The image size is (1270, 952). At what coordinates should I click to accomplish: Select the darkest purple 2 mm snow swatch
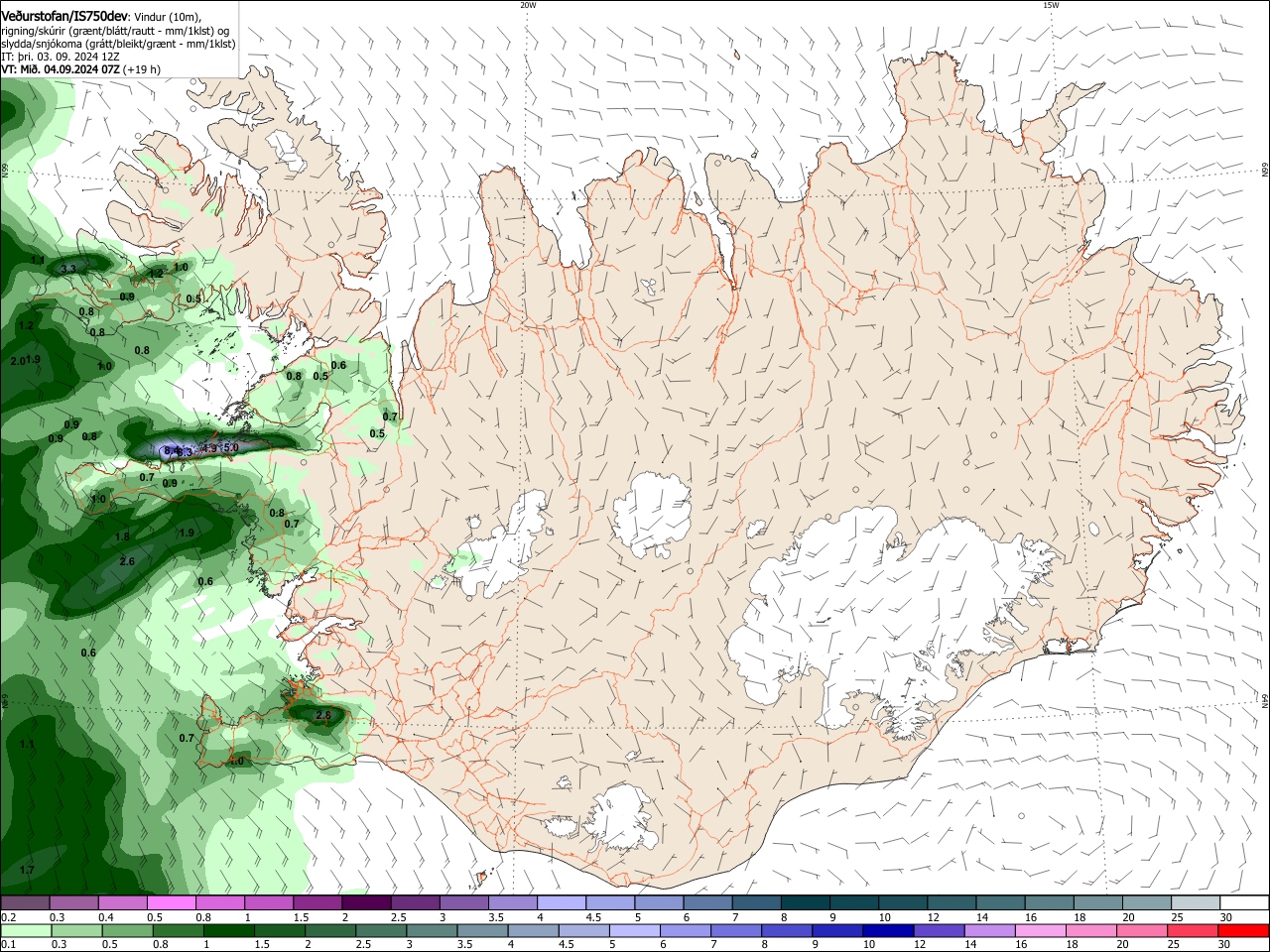[x=365, y=902]
